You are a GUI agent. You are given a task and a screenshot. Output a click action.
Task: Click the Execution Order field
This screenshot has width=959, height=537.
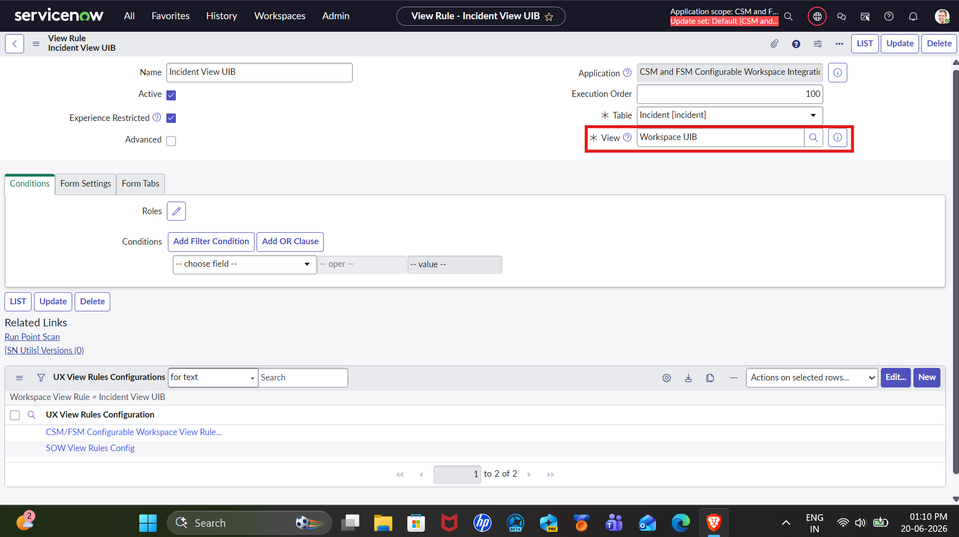[730, 94]
